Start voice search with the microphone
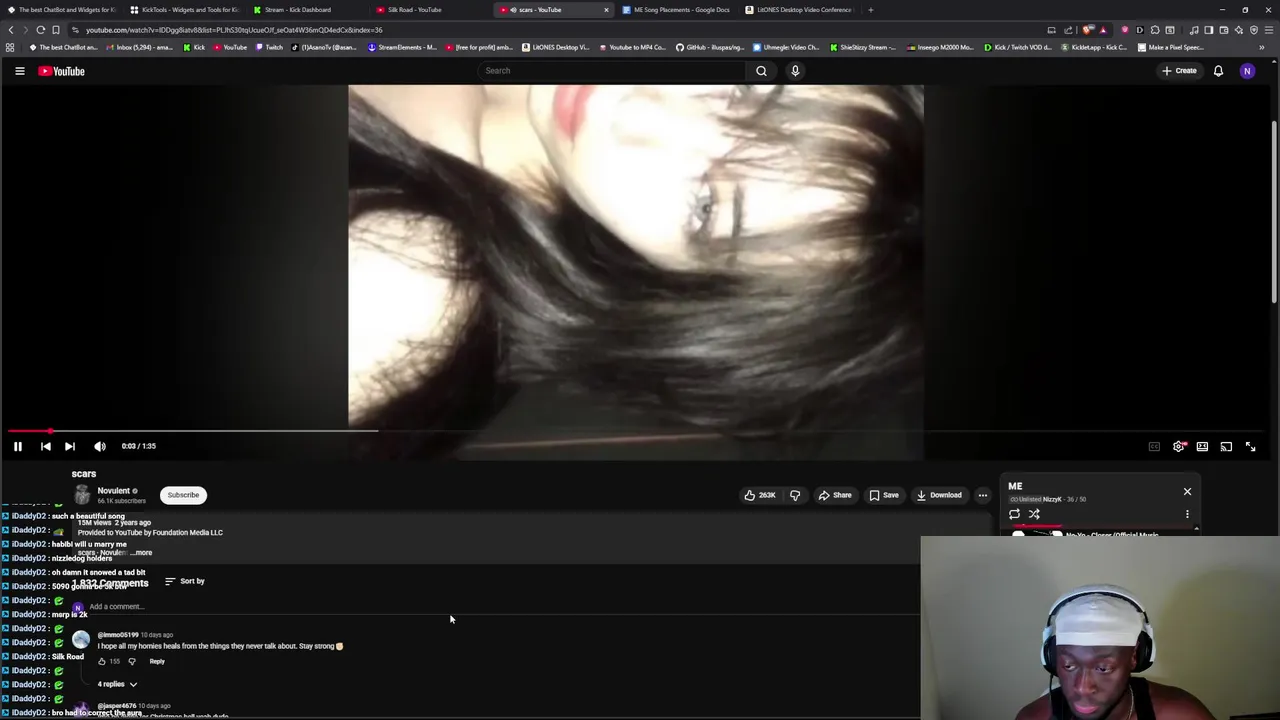 (795, 71)
